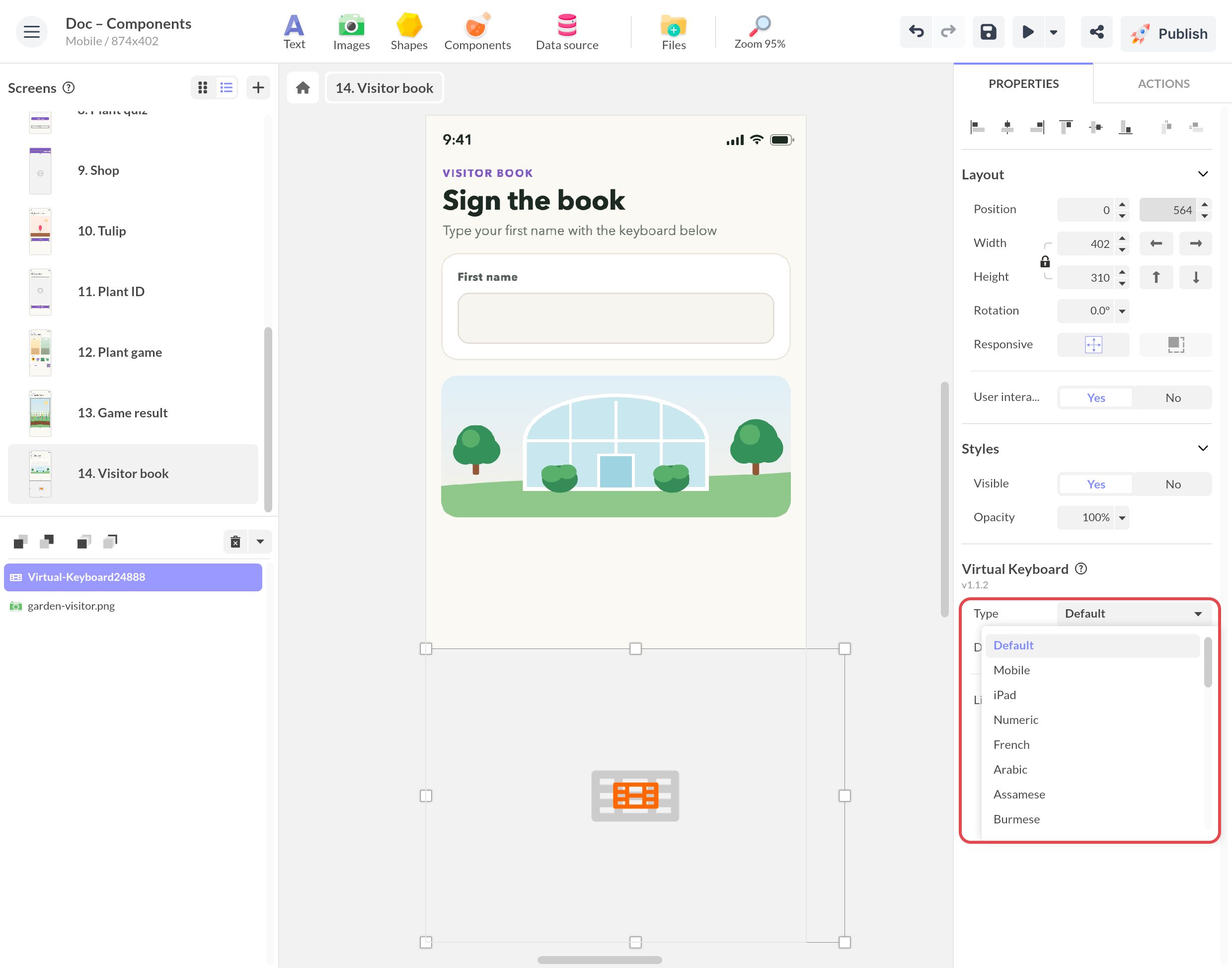This screenshot has width=1232, height=968.
Task: Collapse the Layout section chevron
Action: click(x=1203, y=174)
